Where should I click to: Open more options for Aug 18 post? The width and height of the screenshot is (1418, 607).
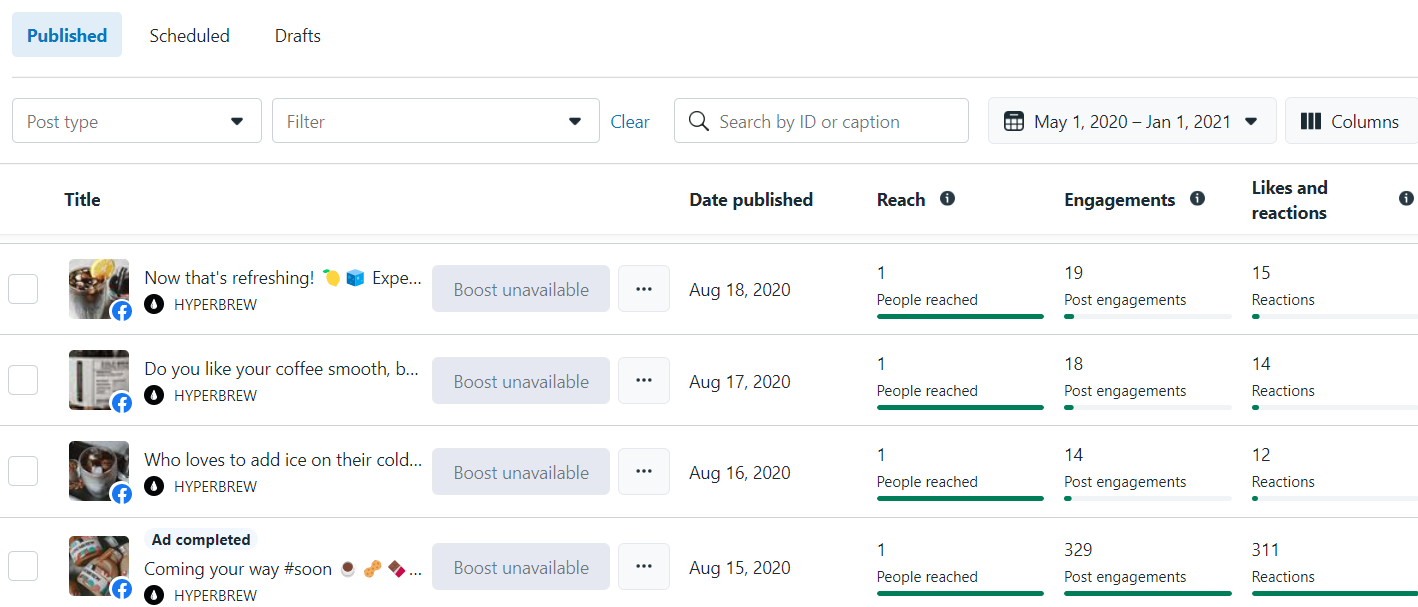[644, 289]
